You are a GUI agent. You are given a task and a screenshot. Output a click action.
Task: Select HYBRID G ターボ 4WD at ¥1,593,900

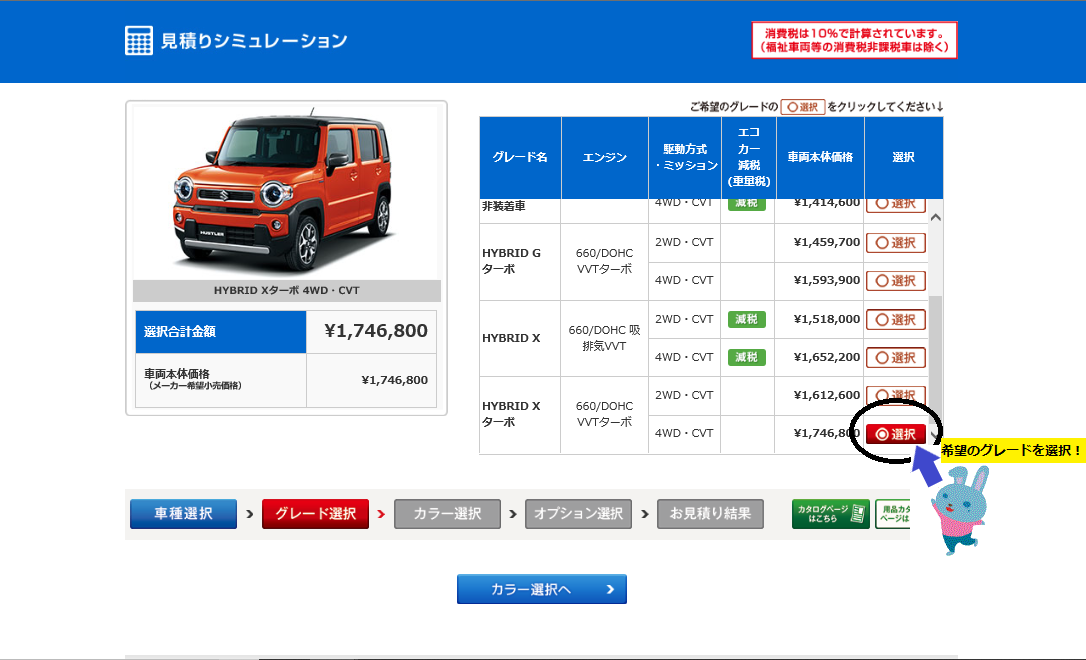(x=896, y=281)
